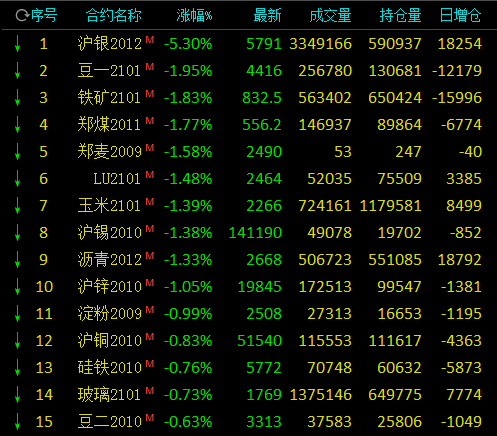Select contract LU2101

(x=117, y=179)
